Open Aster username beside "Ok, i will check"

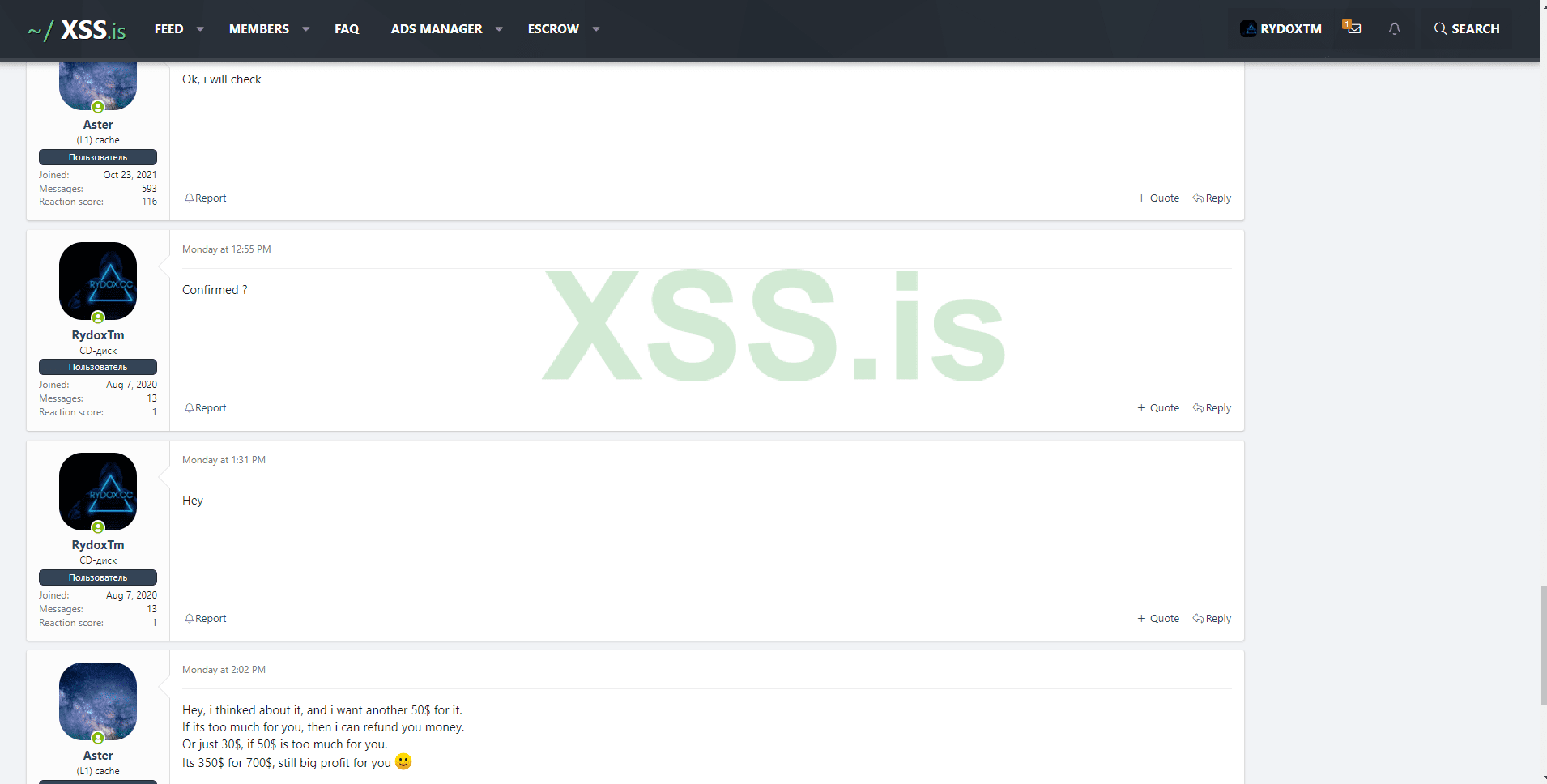tap(98, 125)
